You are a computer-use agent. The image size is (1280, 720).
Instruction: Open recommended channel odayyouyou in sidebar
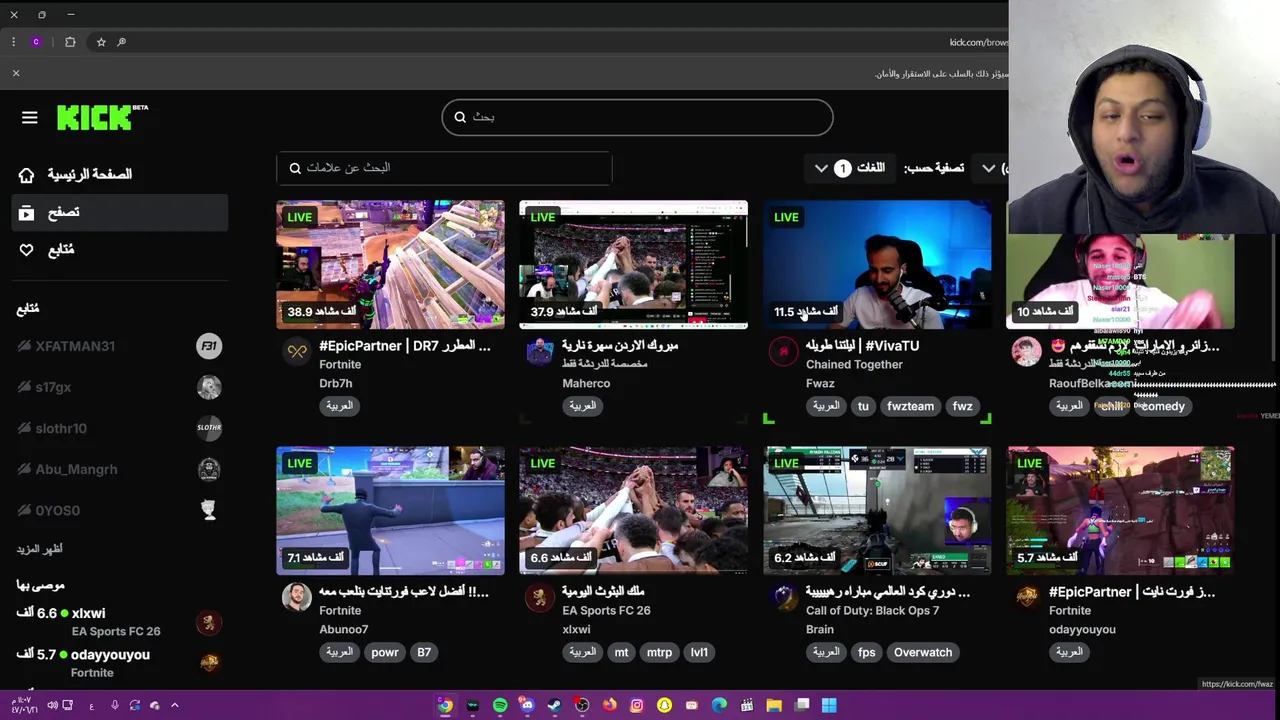pyautogui.click(x=120, y=663)
